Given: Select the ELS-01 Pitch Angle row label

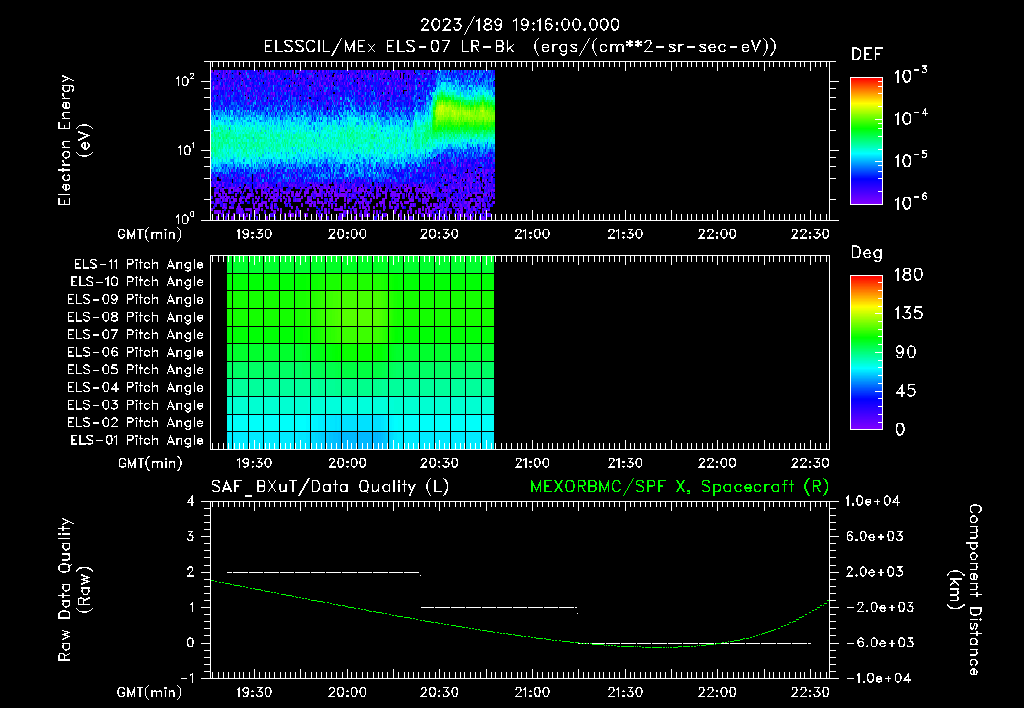Looking at the screenshot, I should [x=137, y=440].
